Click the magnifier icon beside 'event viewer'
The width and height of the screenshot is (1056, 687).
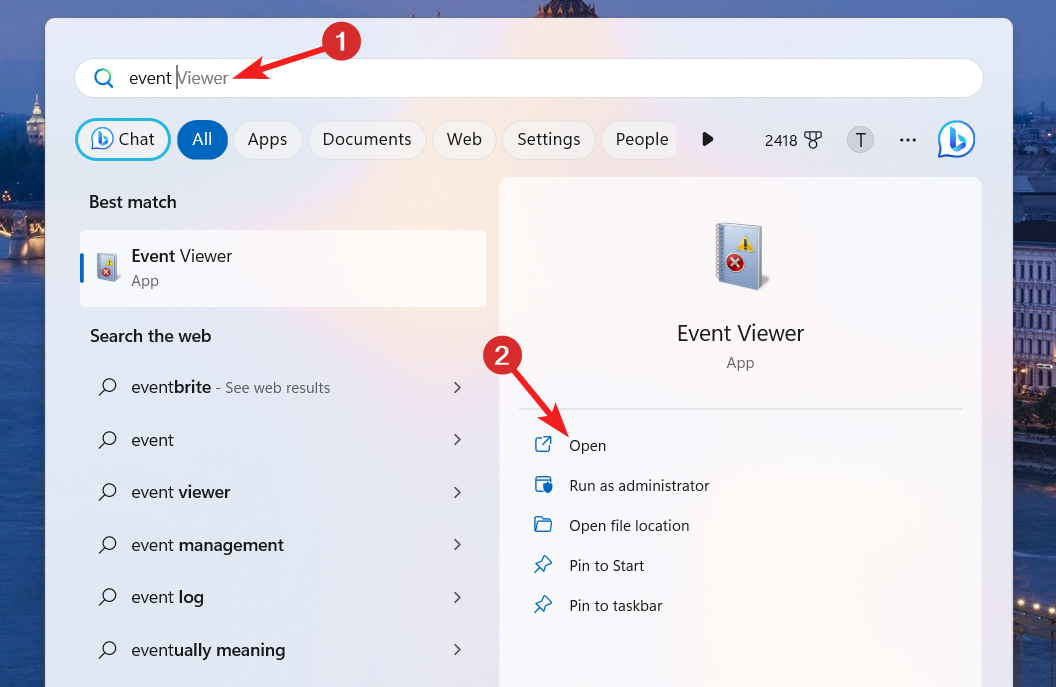tap(108, 492)
